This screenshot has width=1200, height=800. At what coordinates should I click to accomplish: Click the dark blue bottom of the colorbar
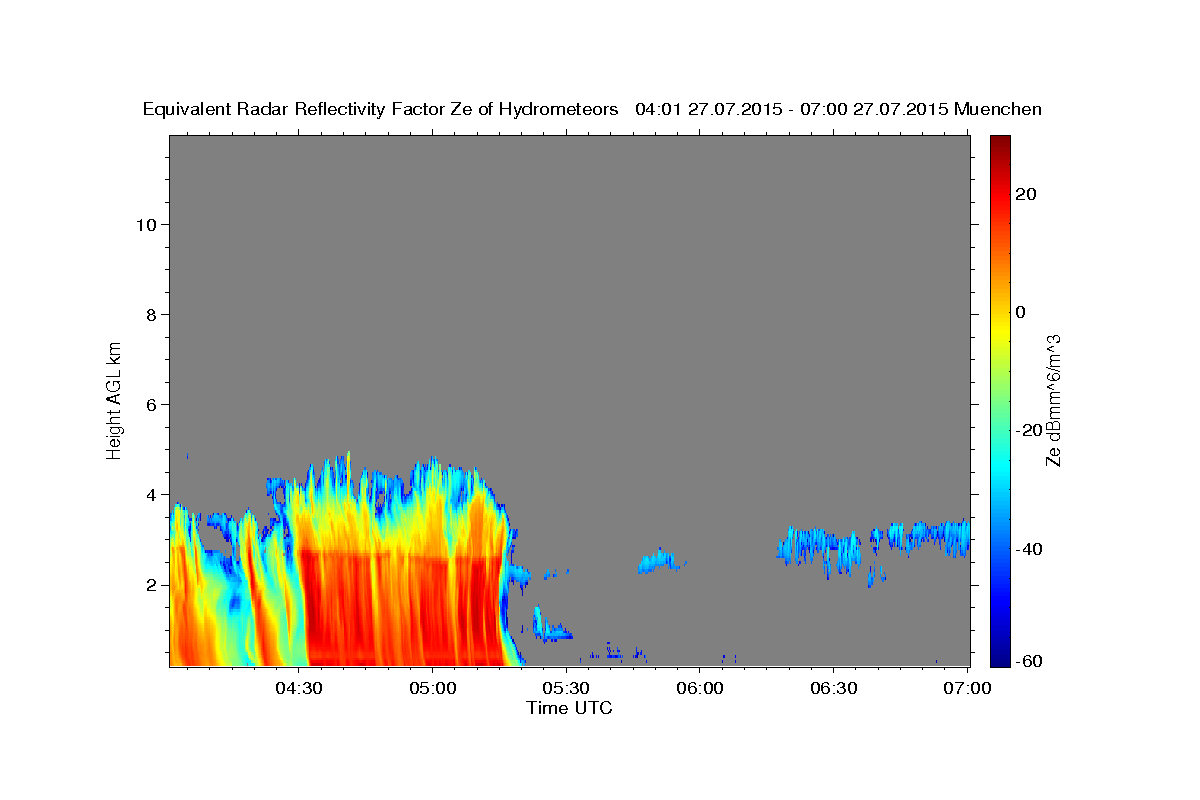tap(1000, 655)
